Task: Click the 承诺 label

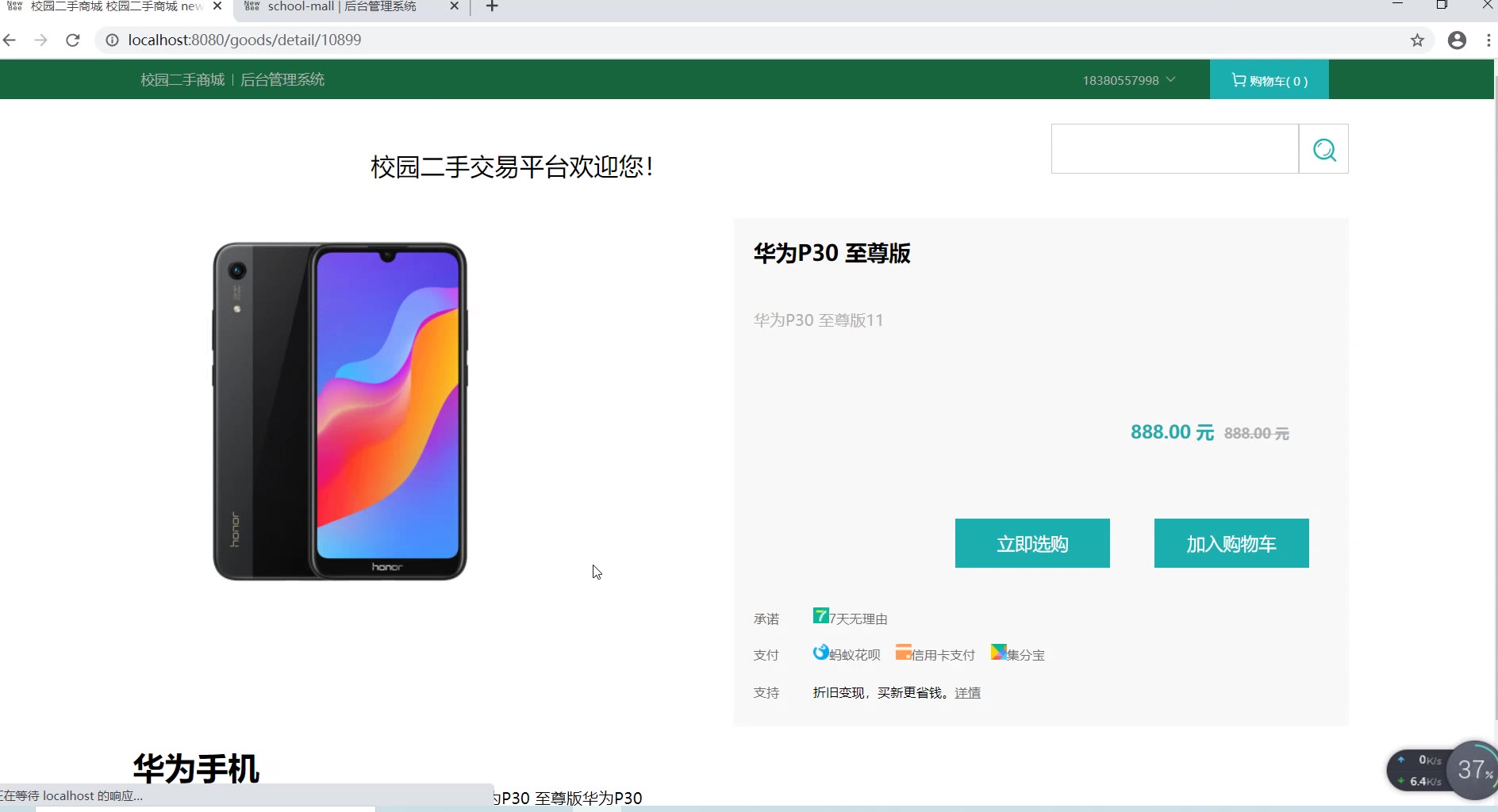Action: click(766, 619)
